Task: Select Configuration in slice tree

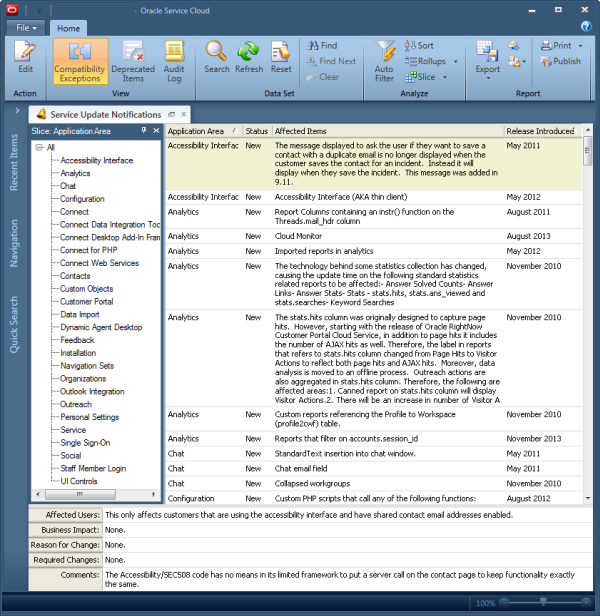Action: (x=82, y=199)
